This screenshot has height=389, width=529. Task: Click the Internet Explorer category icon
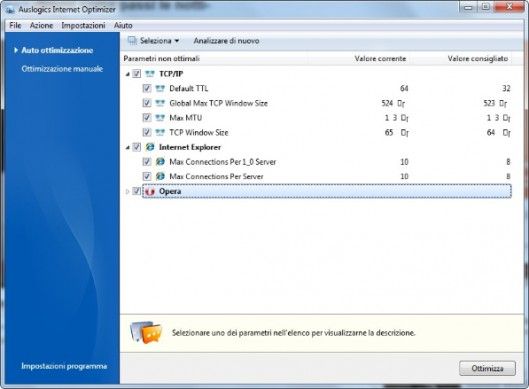point(149,147)
